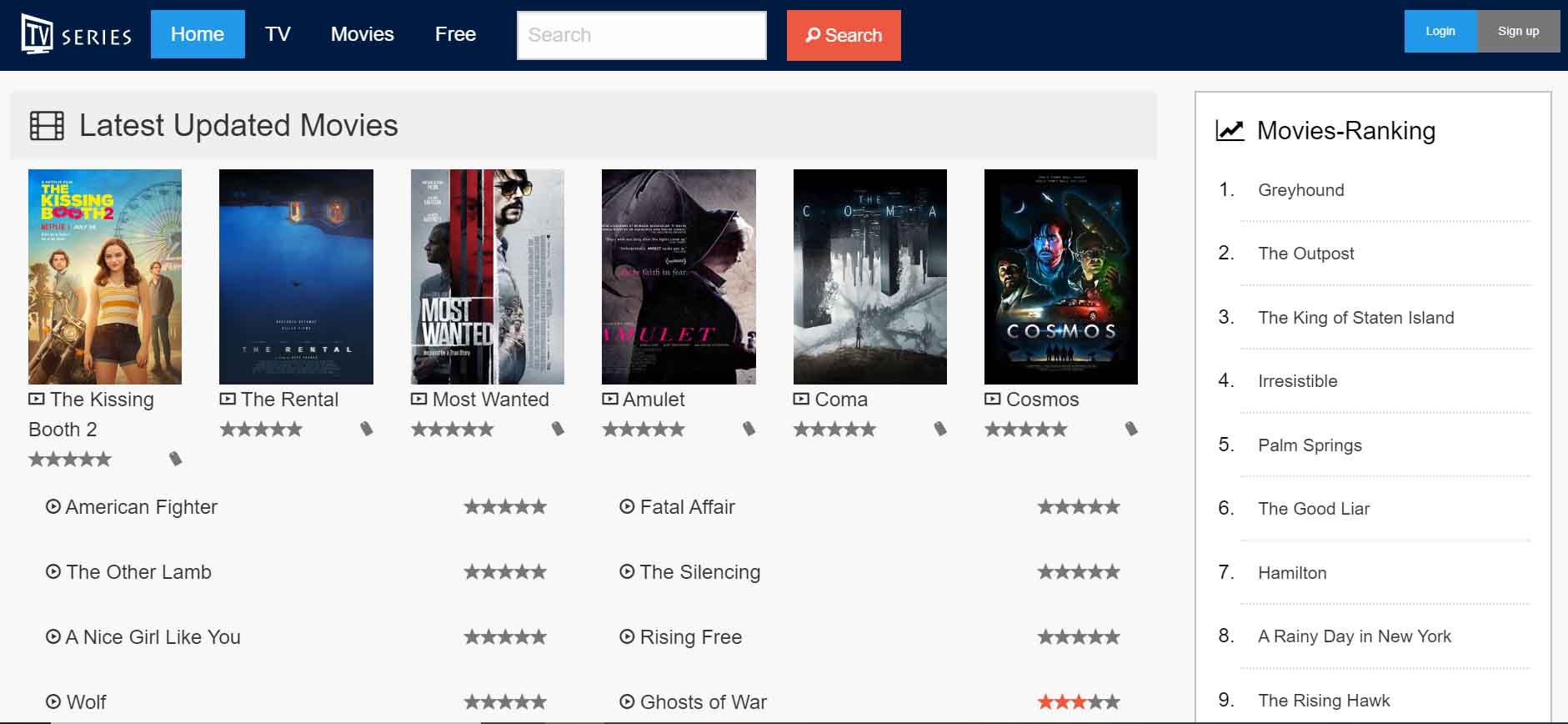Open the Amulet poster thumbnail

point(679,277)
